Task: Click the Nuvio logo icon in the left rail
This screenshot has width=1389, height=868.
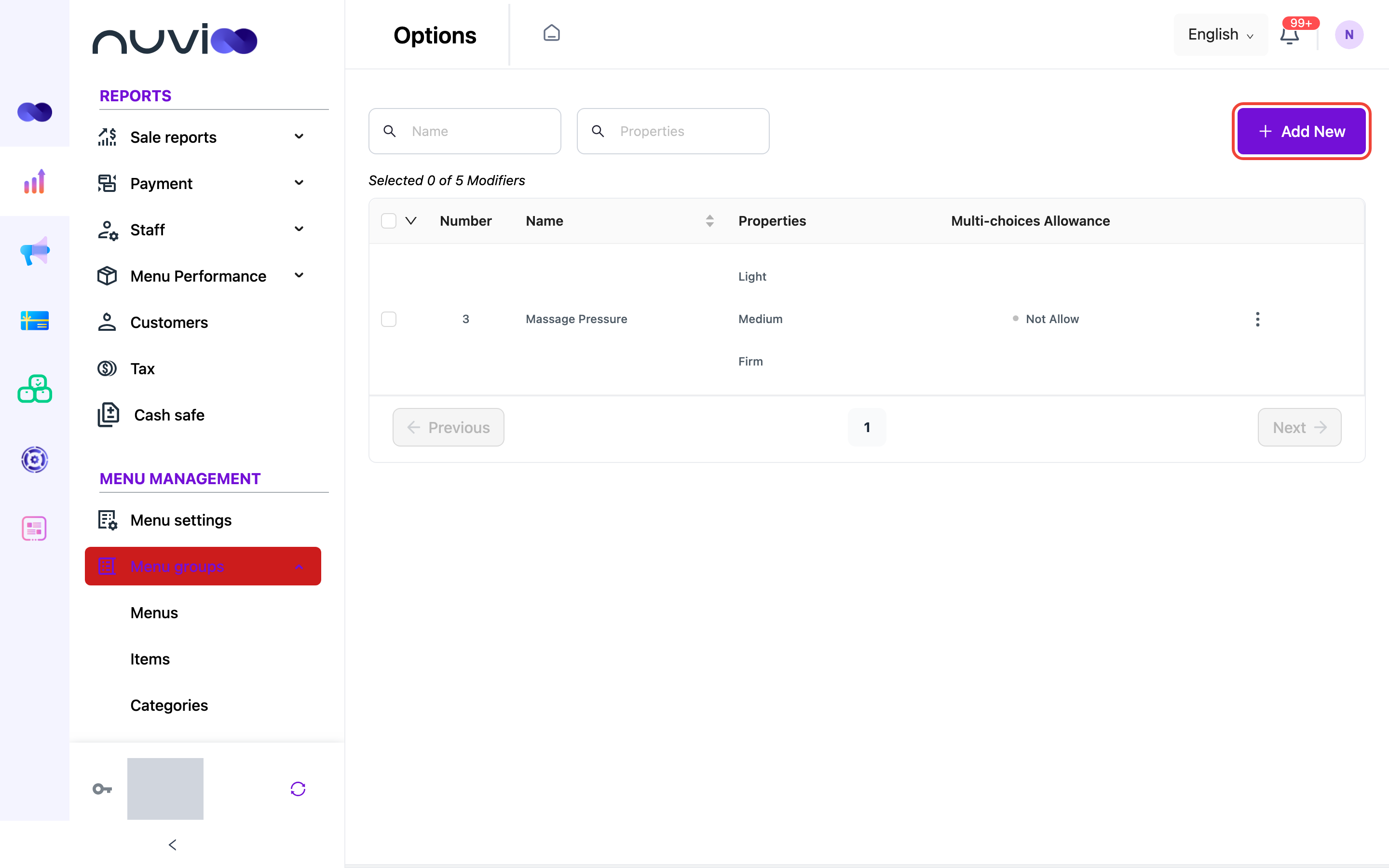Action: (x=34, y=112)
